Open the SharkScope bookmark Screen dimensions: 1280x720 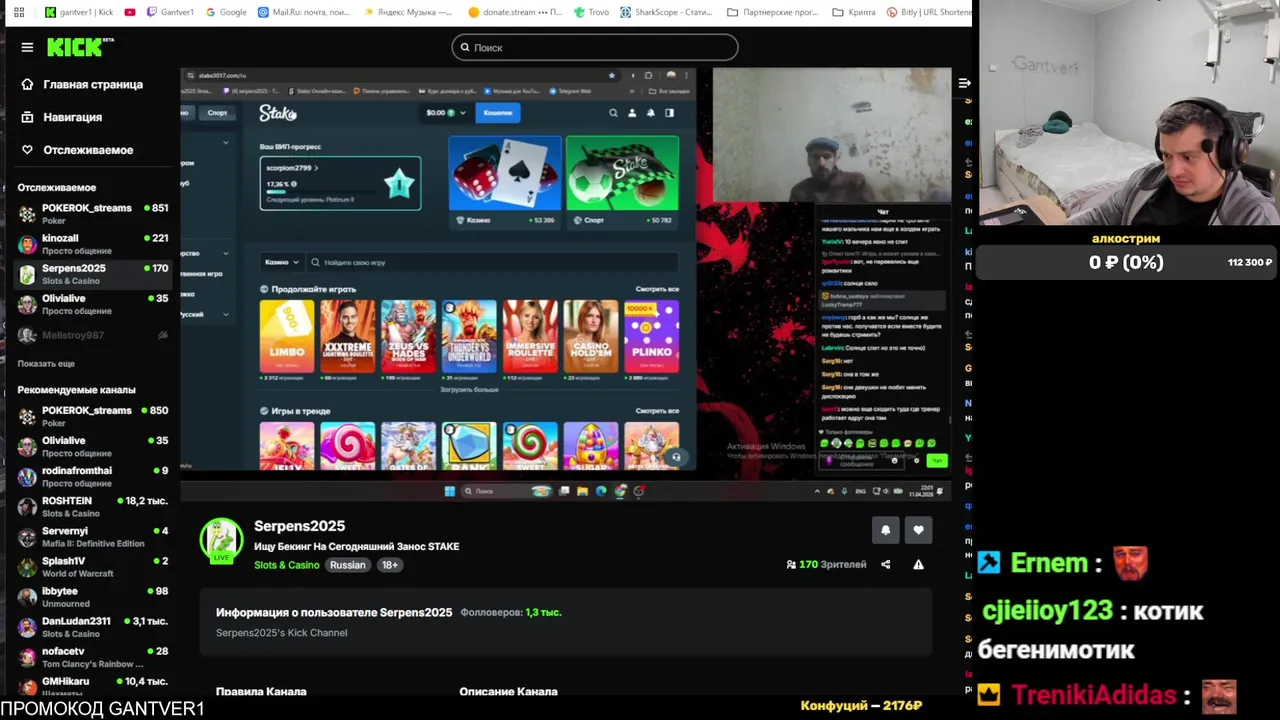[x=666, y=12]
